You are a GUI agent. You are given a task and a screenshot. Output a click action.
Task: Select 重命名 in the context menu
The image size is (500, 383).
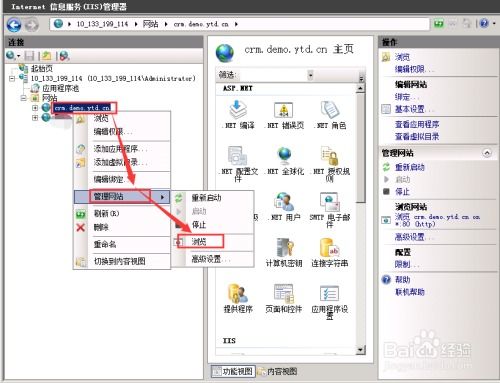pos(105,244)
